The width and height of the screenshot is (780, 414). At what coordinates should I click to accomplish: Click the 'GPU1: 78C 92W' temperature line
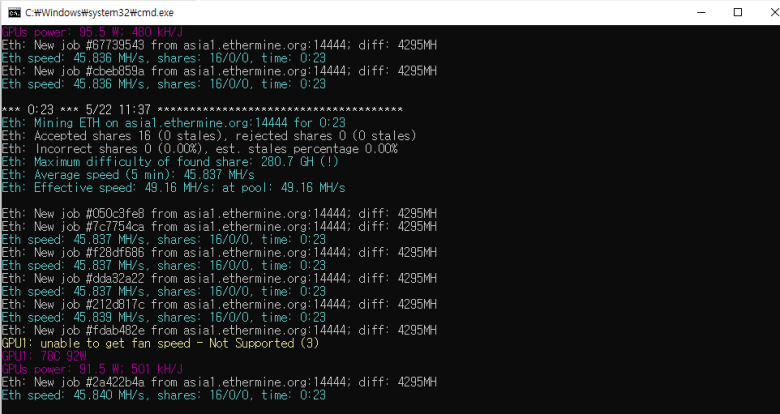44,356
